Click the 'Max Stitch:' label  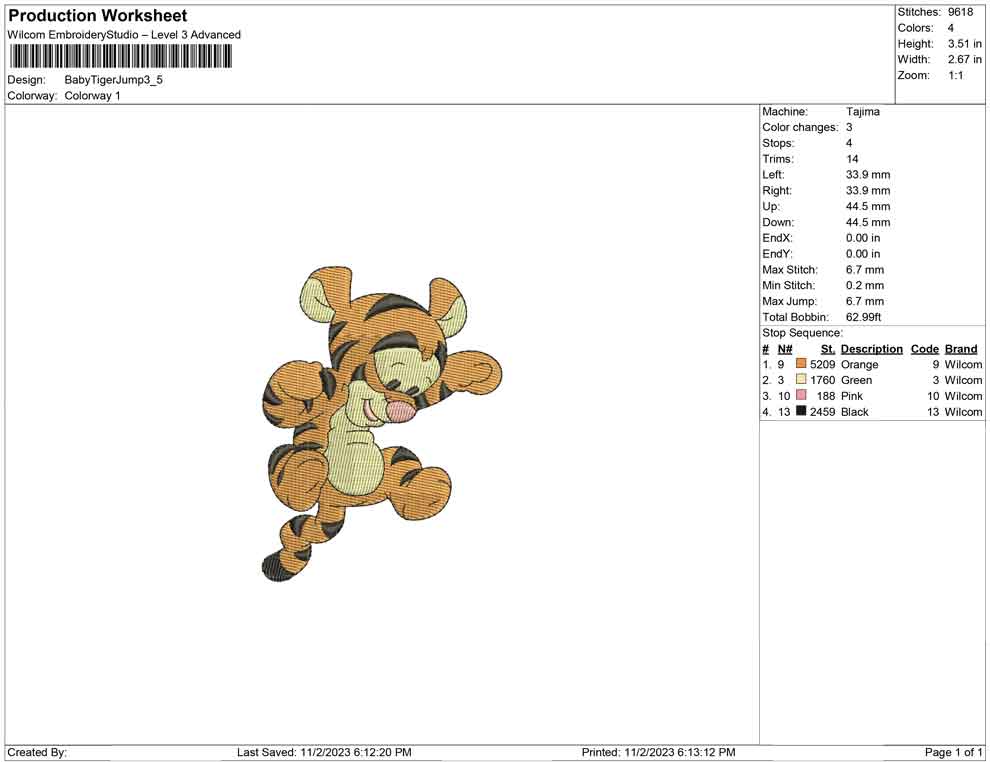click(x=790, y=270)
